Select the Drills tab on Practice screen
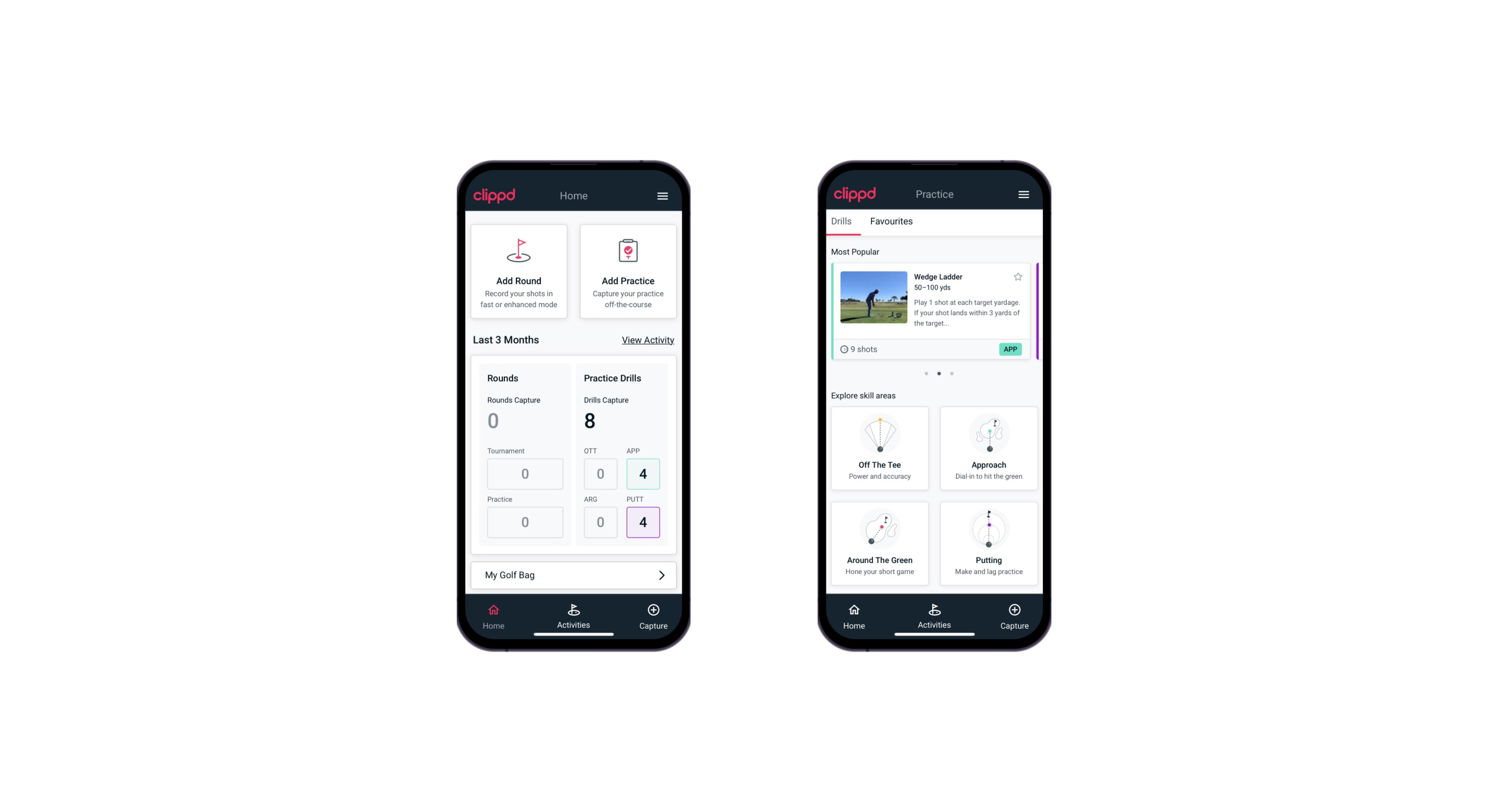The image size is (1509, 812). point(841,221)
